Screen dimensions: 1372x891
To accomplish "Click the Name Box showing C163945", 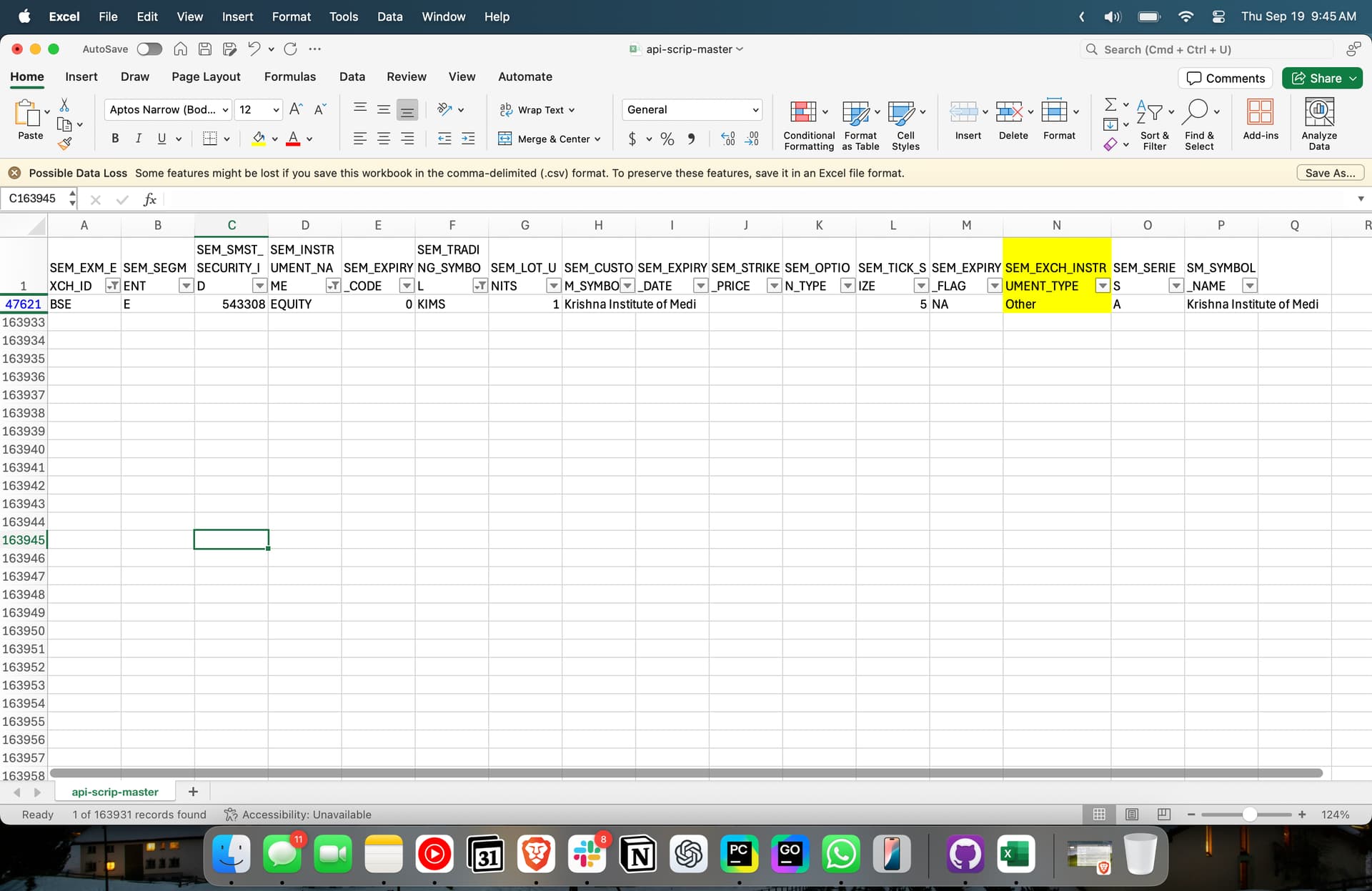I will tap(37, 199).
